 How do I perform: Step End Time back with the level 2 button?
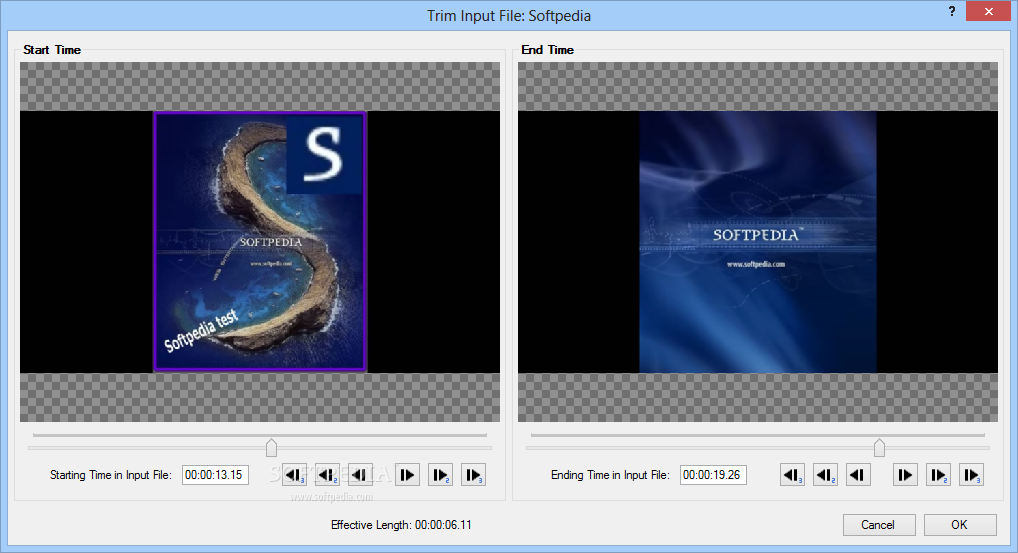[825, 475]
